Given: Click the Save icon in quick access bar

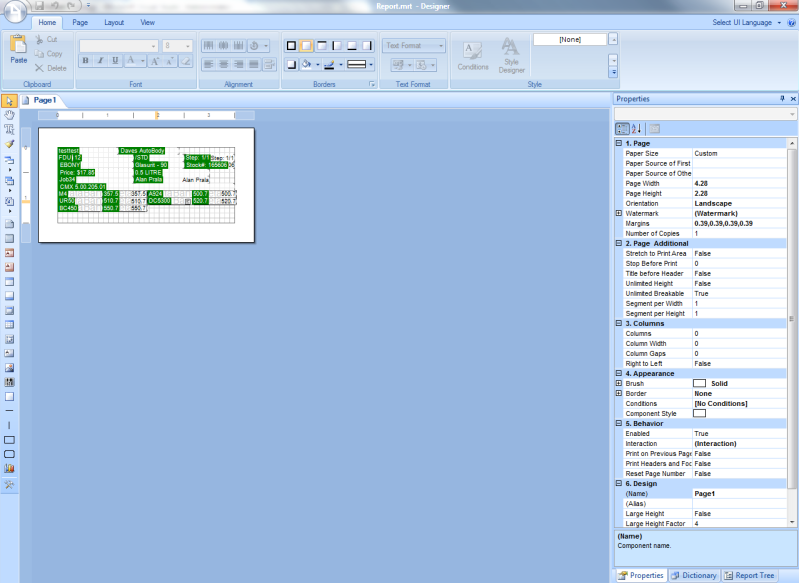Looking at the screenshot, I should point(39,6).
